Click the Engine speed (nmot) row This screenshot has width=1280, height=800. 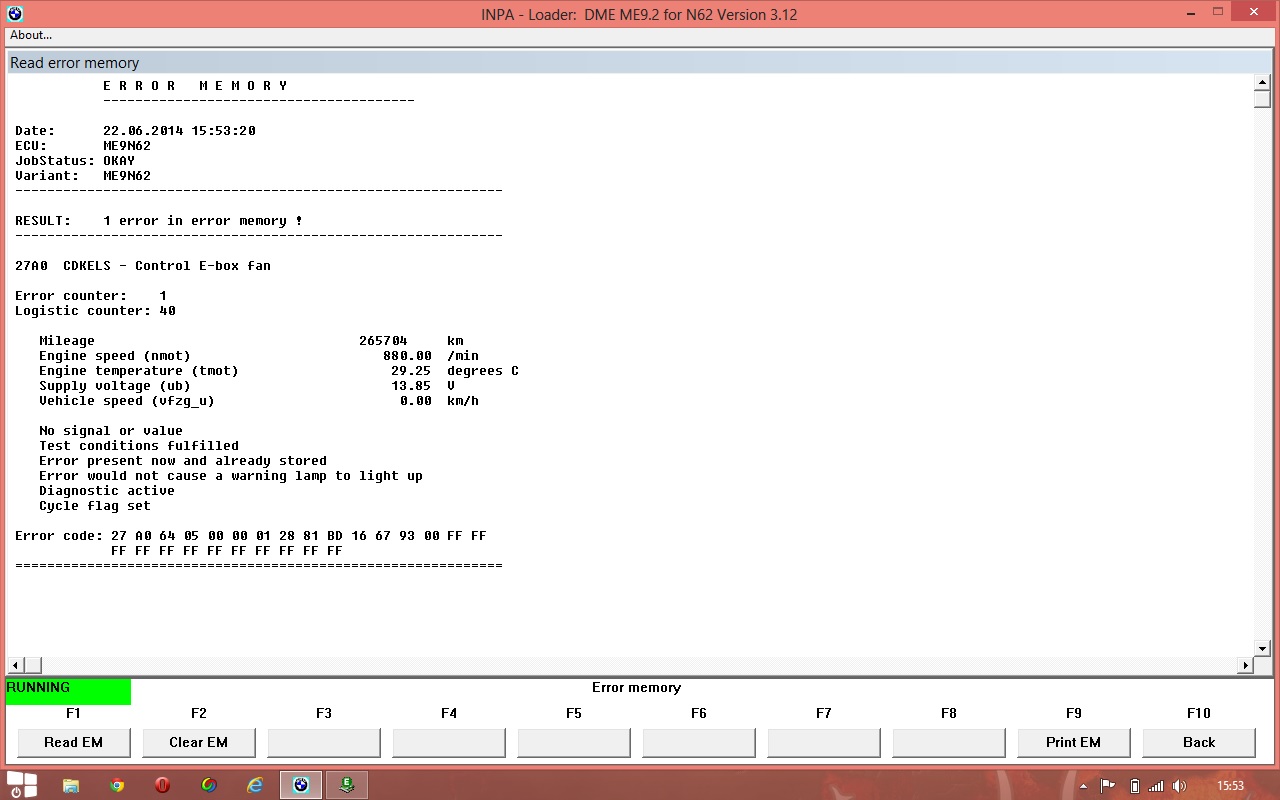[x=259, y=356]
